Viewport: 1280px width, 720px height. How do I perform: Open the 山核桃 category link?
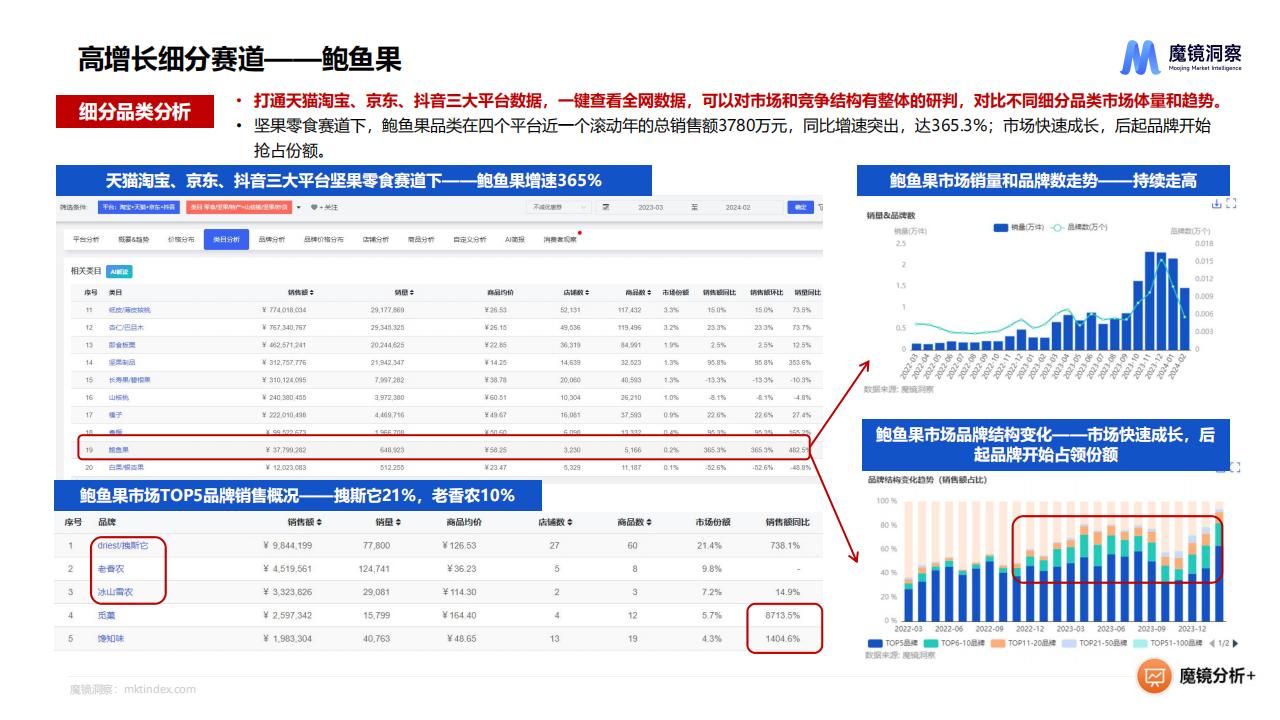pyautogui.click(x=119, y=397)
